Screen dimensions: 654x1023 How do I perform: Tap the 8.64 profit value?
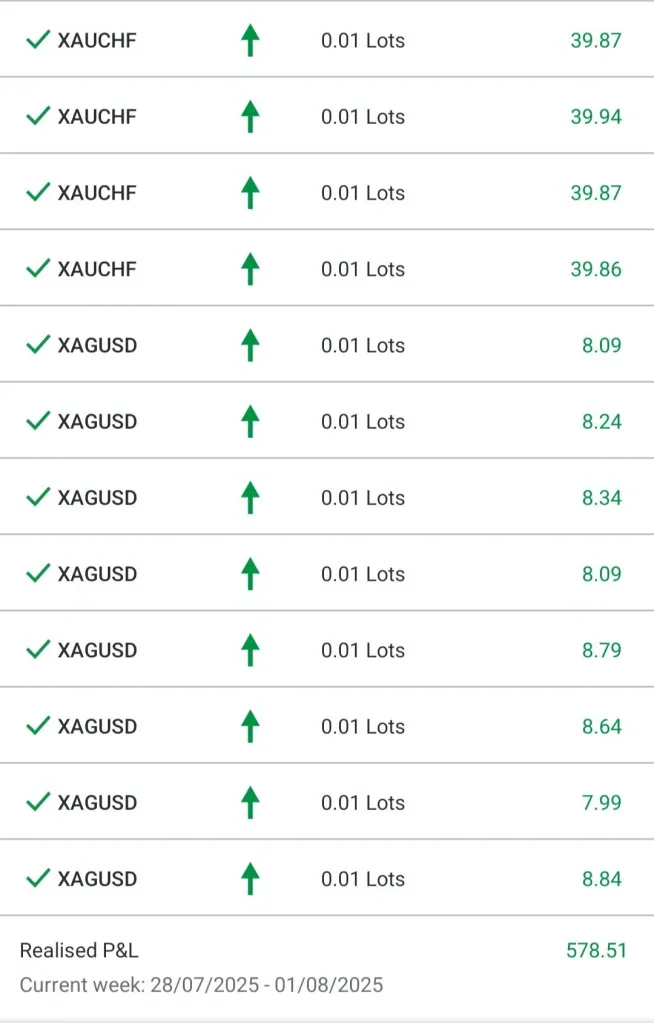(602, 726)
